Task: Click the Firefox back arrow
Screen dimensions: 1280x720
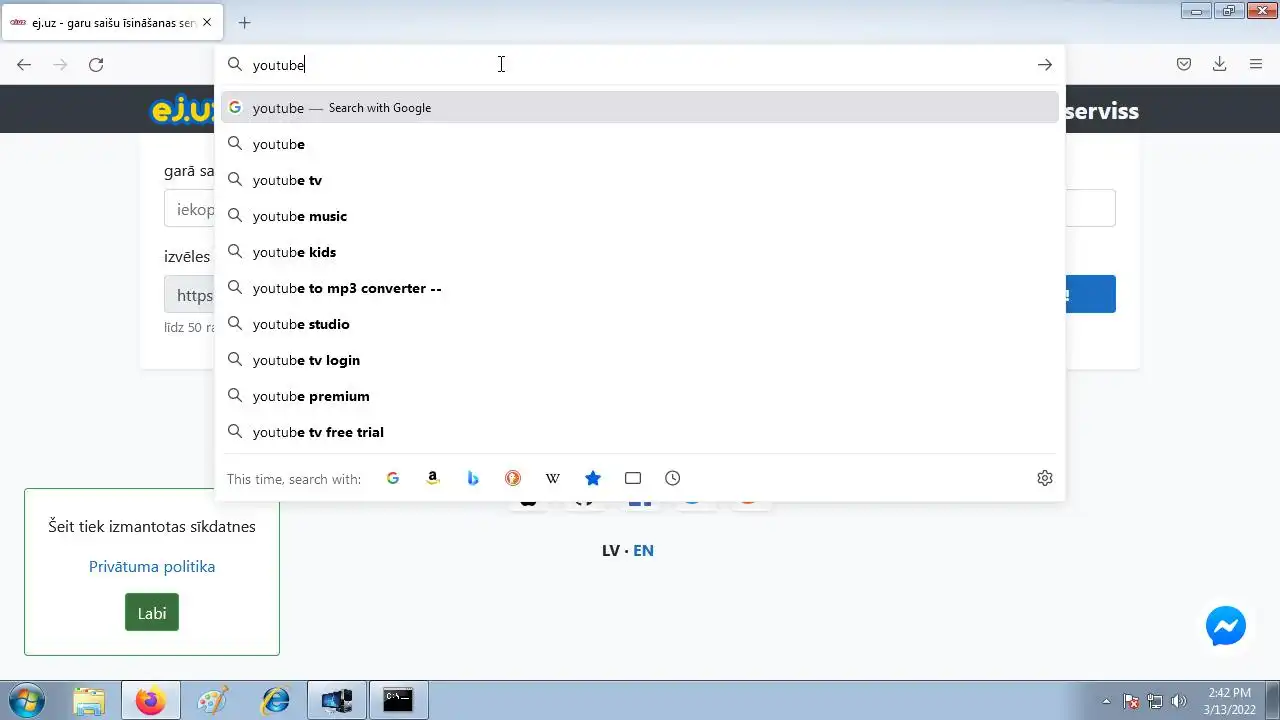Action: 24,65
